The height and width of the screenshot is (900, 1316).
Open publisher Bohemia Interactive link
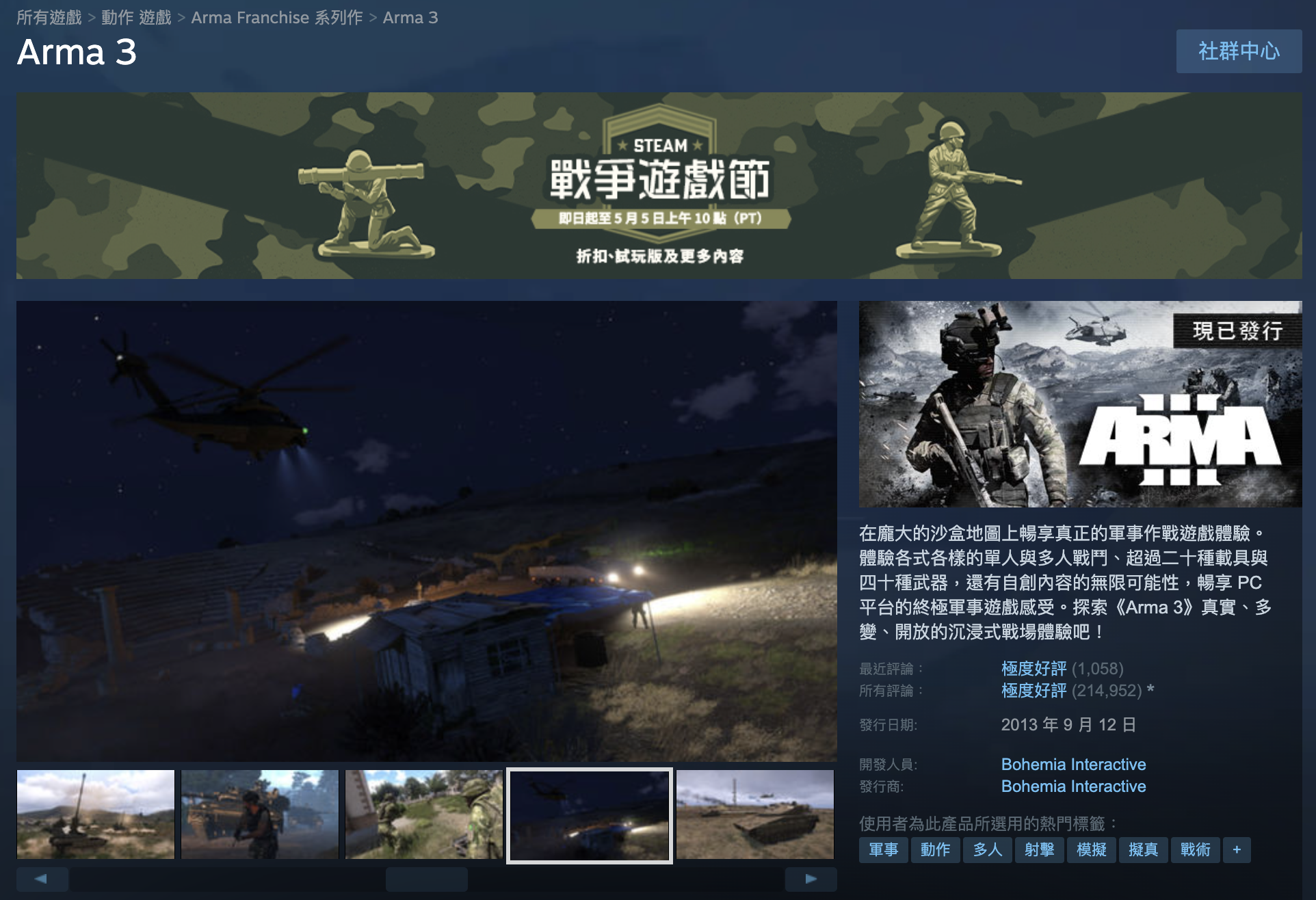1073,786
